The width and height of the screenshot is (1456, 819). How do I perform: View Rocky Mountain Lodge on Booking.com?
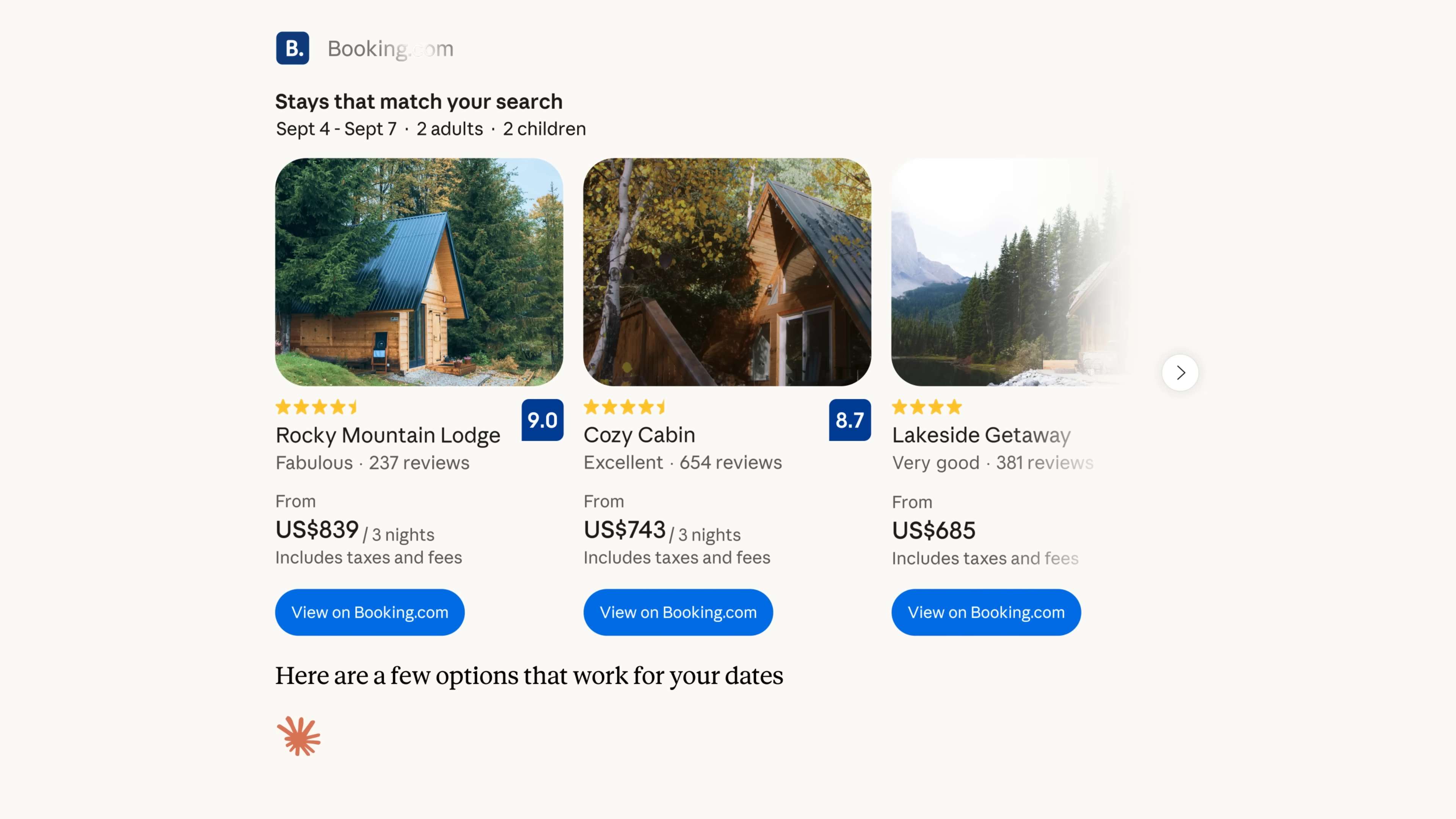point(370,612)
